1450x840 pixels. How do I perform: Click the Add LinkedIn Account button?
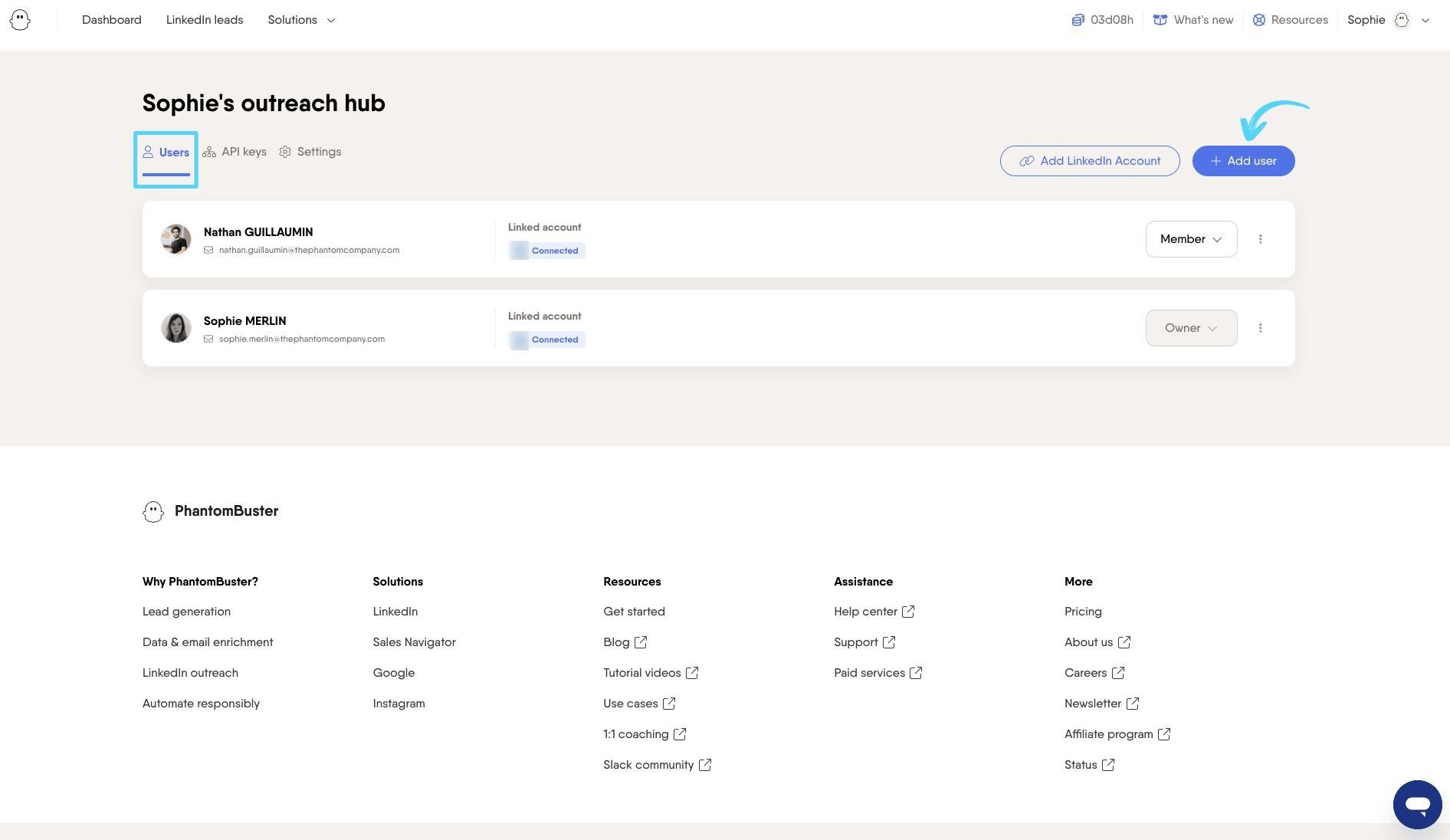tap(1090, 161)
